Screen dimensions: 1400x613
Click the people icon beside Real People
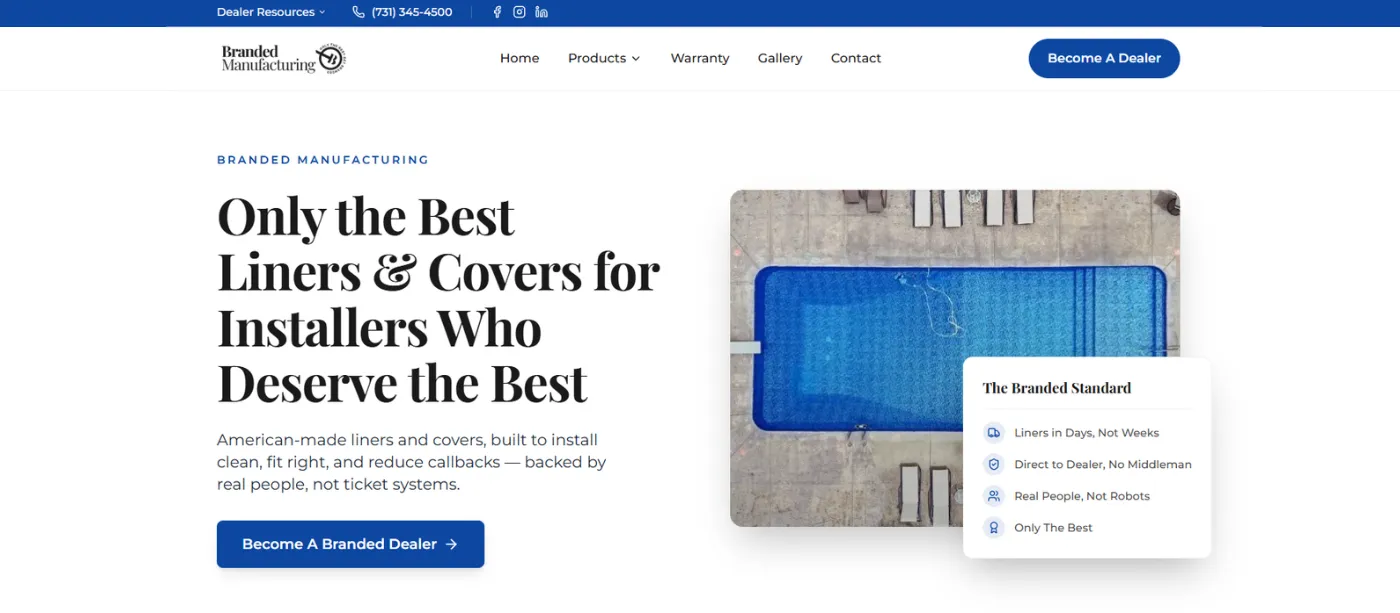pos(993,496)
